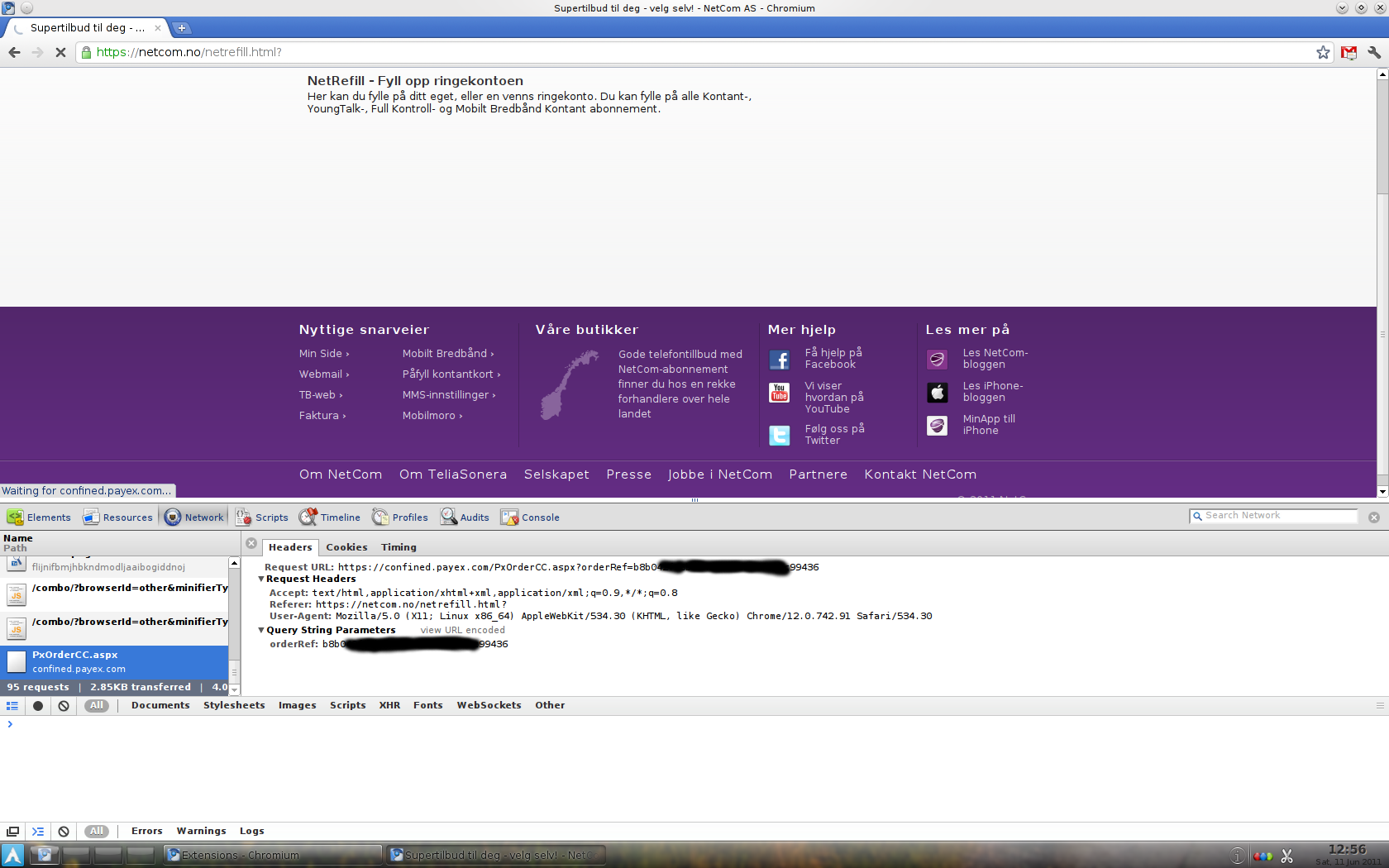Viewport: 1389px width, 868px height.
Task: Open the iPhone-bloggen Apple icon
Action: pos(937,393)
